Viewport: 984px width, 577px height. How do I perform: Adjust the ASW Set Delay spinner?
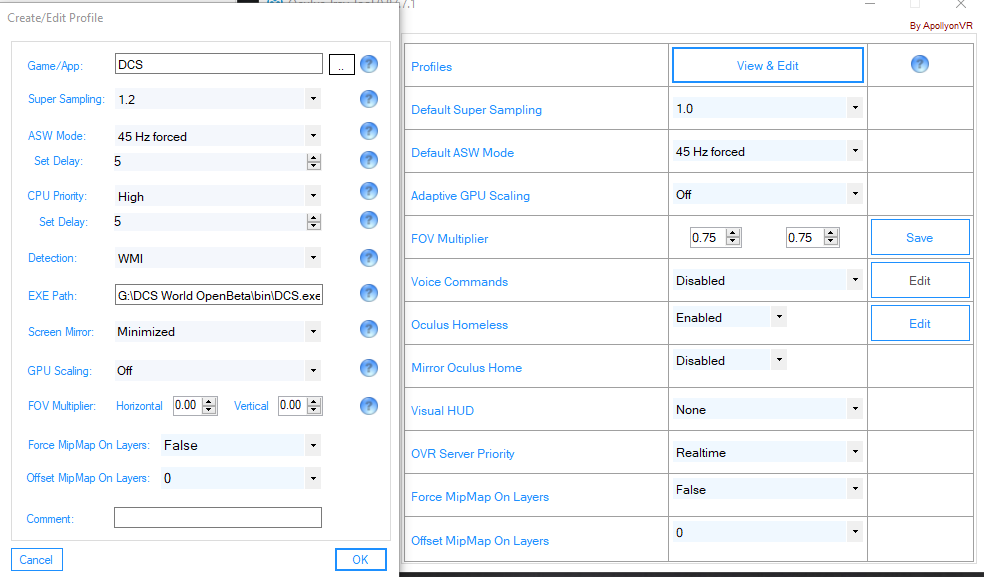(x=314, y=161)
